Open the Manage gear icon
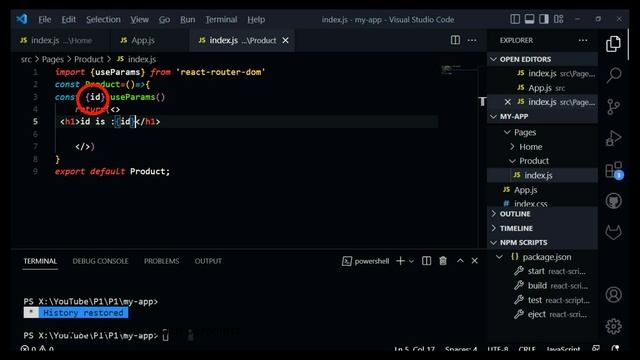 click(613, 326)
